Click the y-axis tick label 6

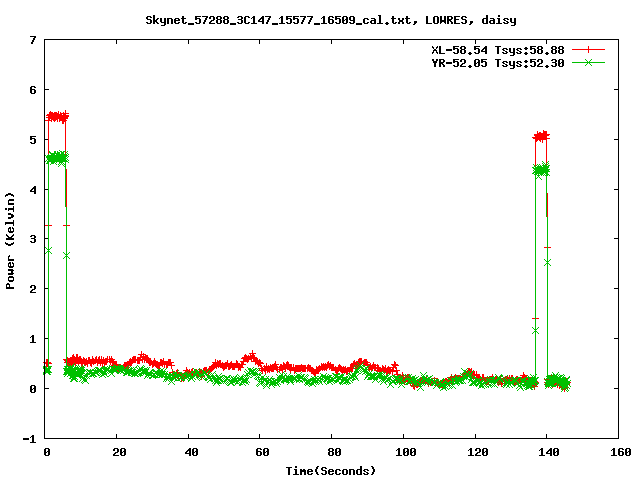coord(33,90)
